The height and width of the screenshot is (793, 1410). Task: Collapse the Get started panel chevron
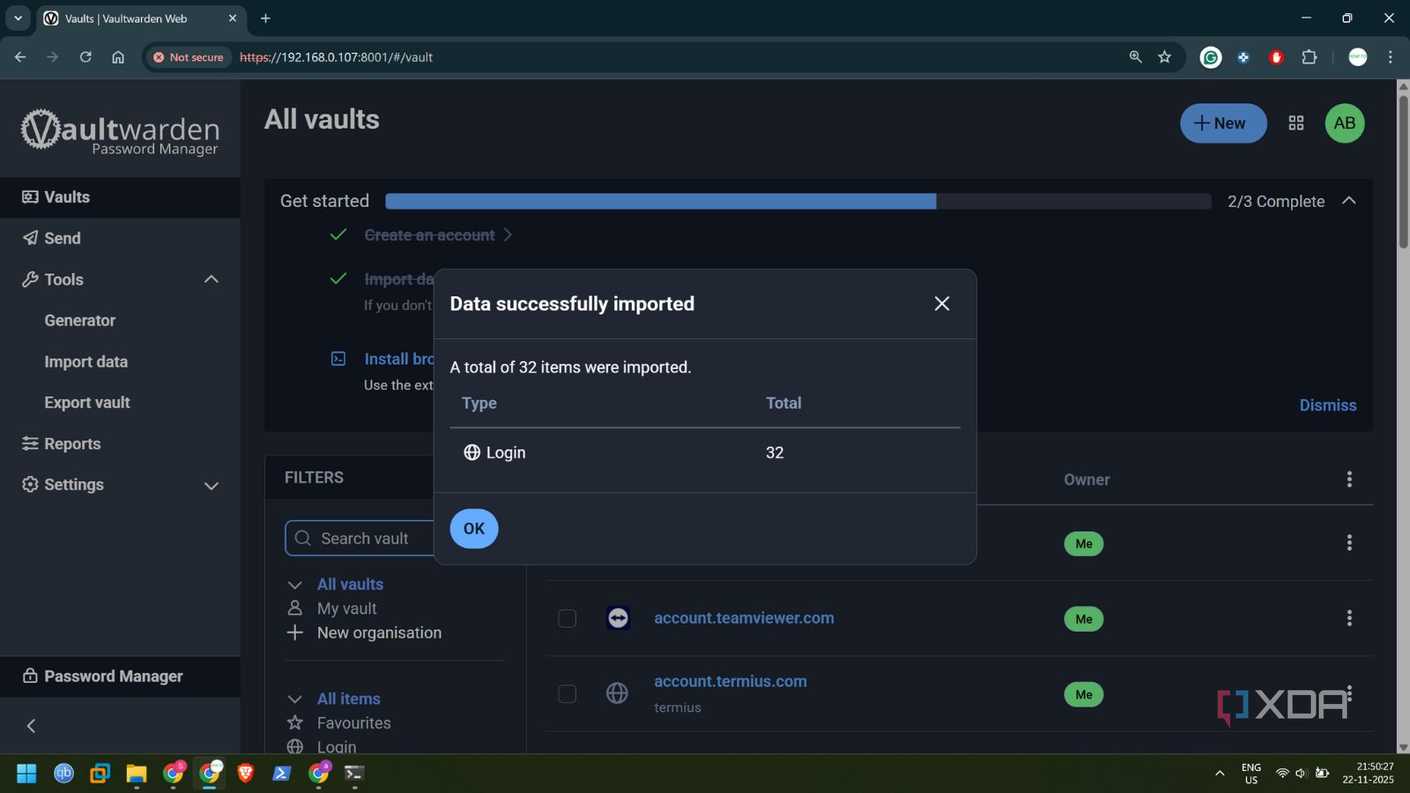point(1349,201)
